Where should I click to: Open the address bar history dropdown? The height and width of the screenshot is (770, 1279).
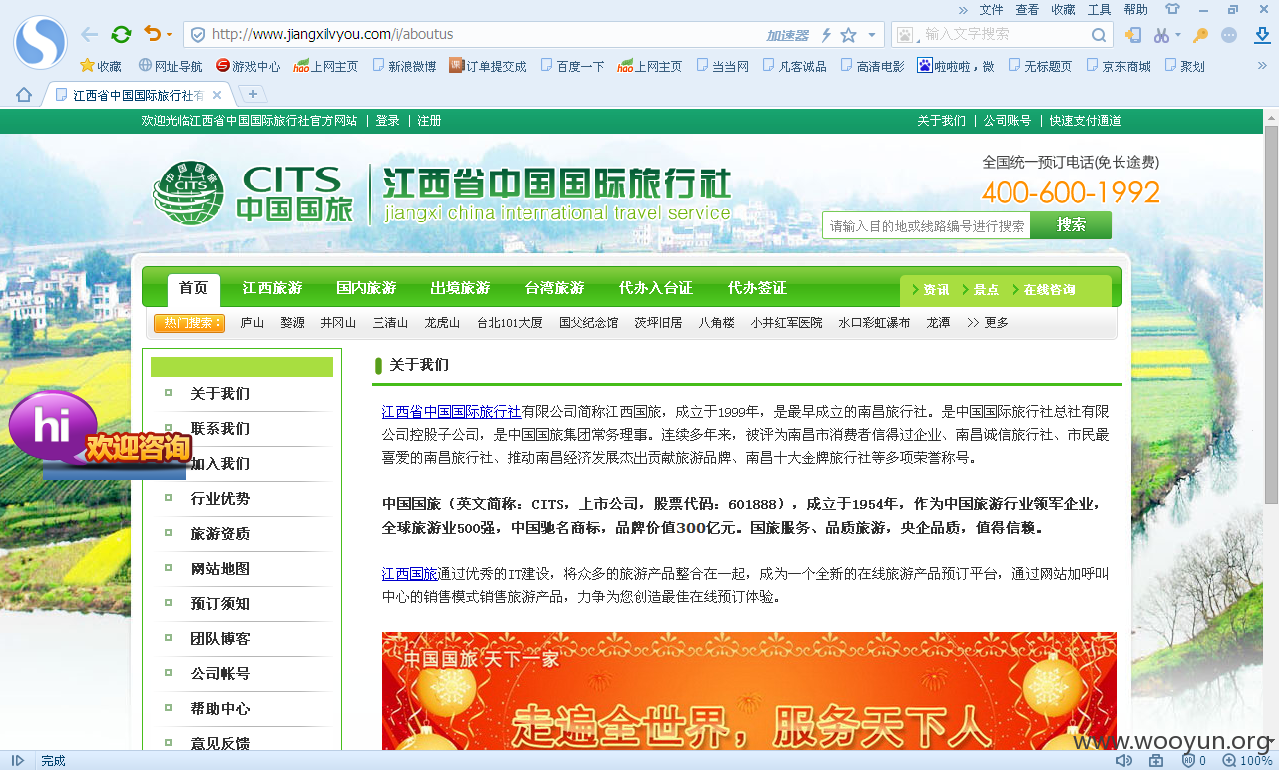tap(871, 35)
